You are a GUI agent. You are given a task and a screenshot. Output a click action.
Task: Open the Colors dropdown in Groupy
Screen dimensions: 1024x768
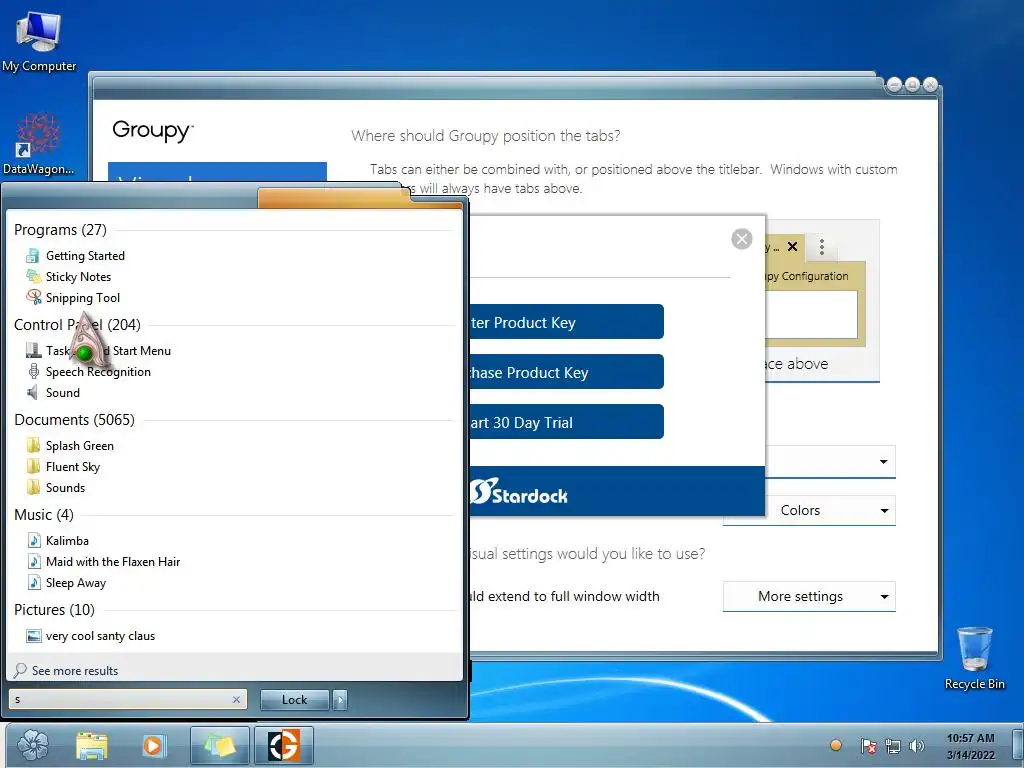(809, 511)
